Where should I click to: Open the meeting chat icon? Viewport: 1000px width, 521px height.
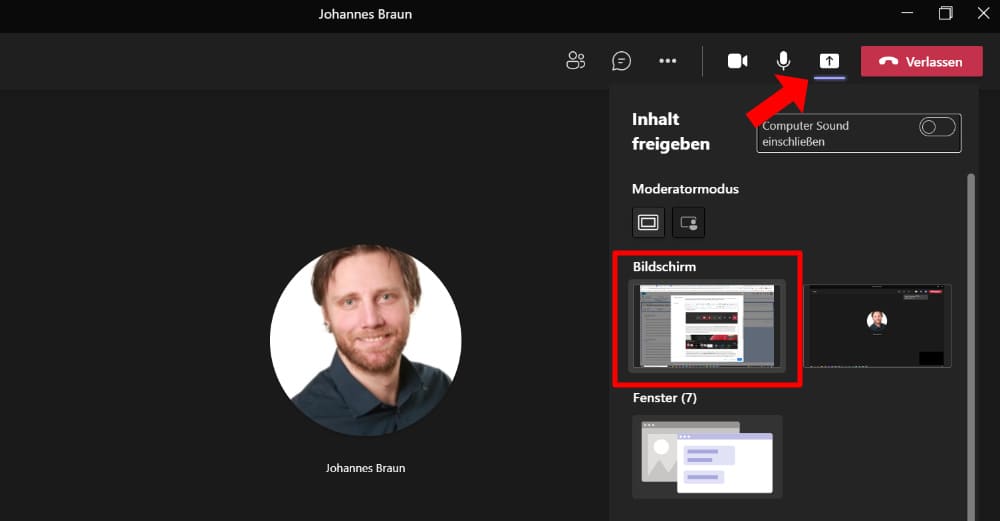click(x=621, y=61)
